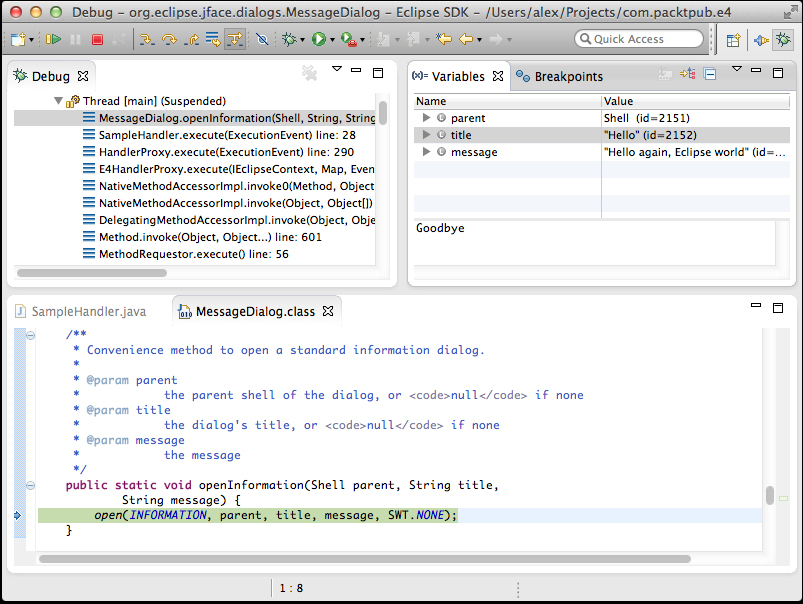Click the Drop to Frame icon
This screenshot has width=803, height=604.
(212, 40)
